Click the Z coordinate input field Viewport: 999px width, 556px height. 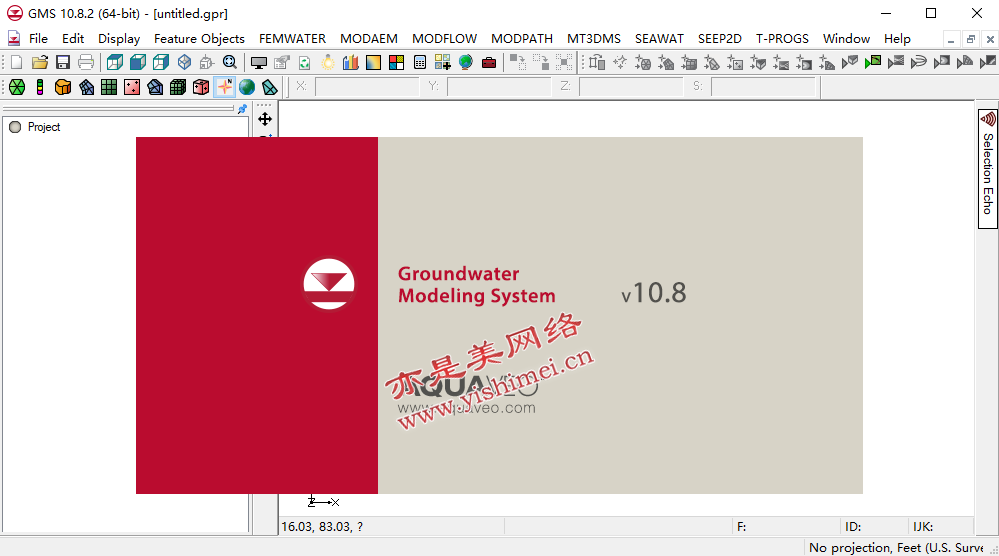coord(631,87)
